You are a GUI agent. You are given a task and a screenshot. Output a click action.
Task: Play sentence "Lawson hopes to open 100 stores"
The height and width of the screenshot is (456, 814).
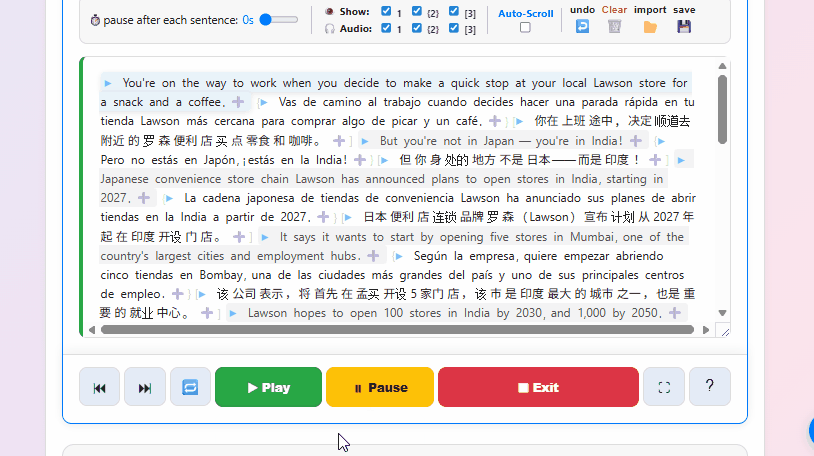coord(233,313)
